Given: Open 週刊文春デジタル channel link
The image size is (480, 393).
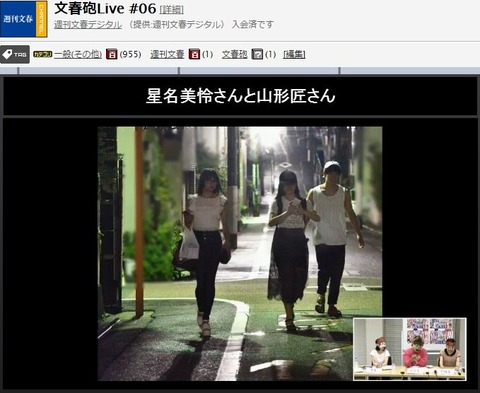Looking at the screenshot, I should pos(88,25).
